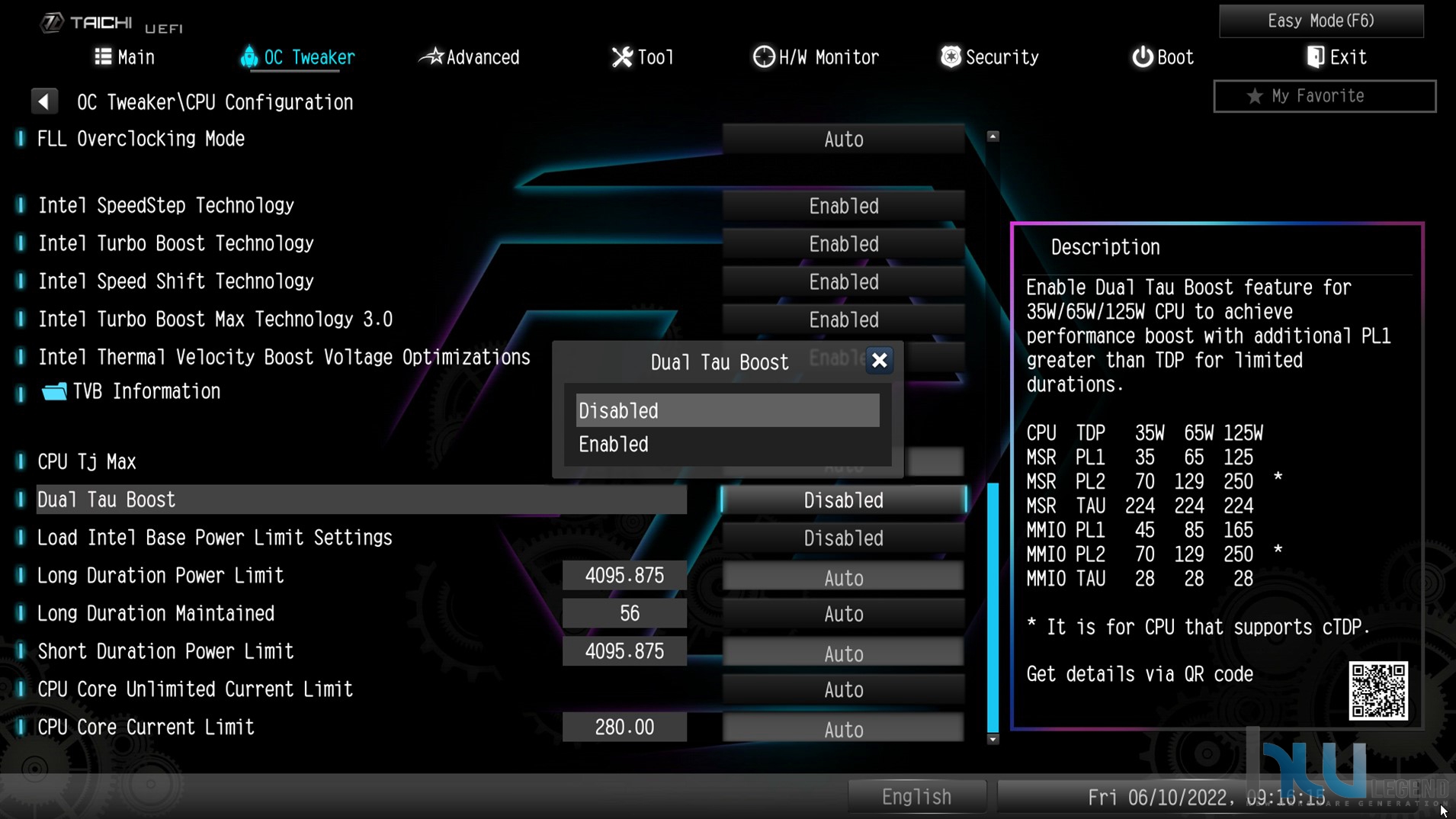This screenshot has width=1456, height=819.
Task: Click the scrollbar up arrow
Action: tap(993, 136)
